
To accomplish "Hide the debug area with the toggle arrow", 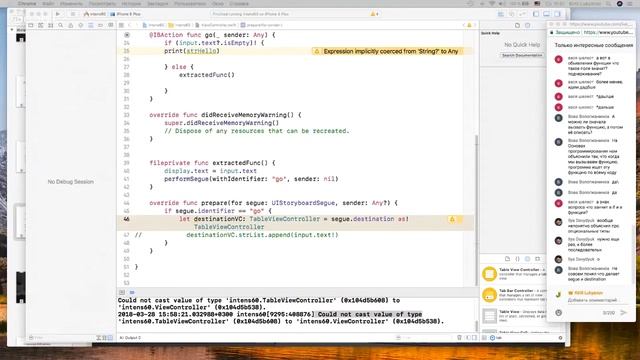I will pyautogui.click(x=122, y=292).
